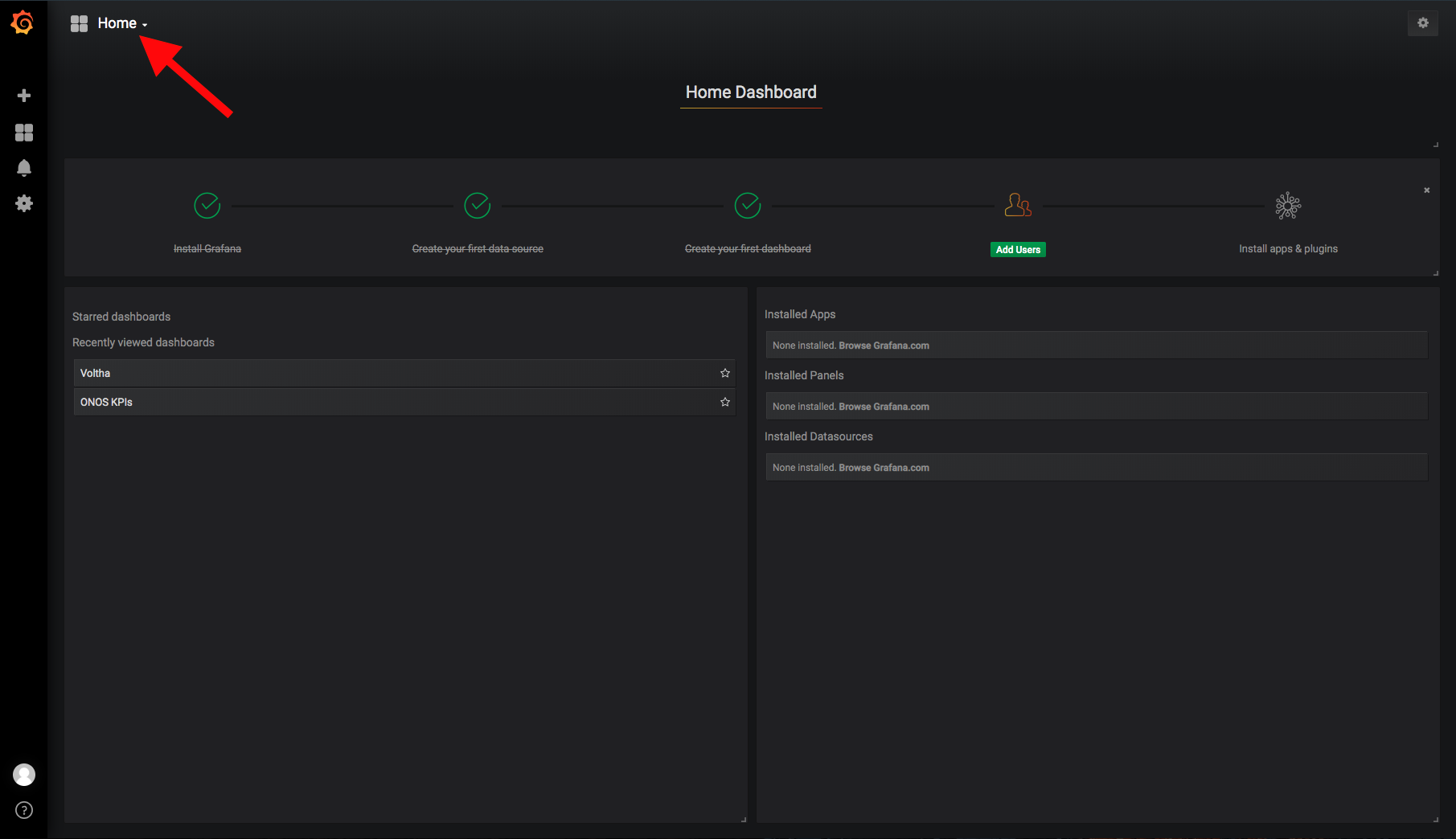The height and width of the screenshot is (839, 1456).
Task: Open the Alerting bell icon in sidebar
Action: pyautogui.click(x=24, y=168)
